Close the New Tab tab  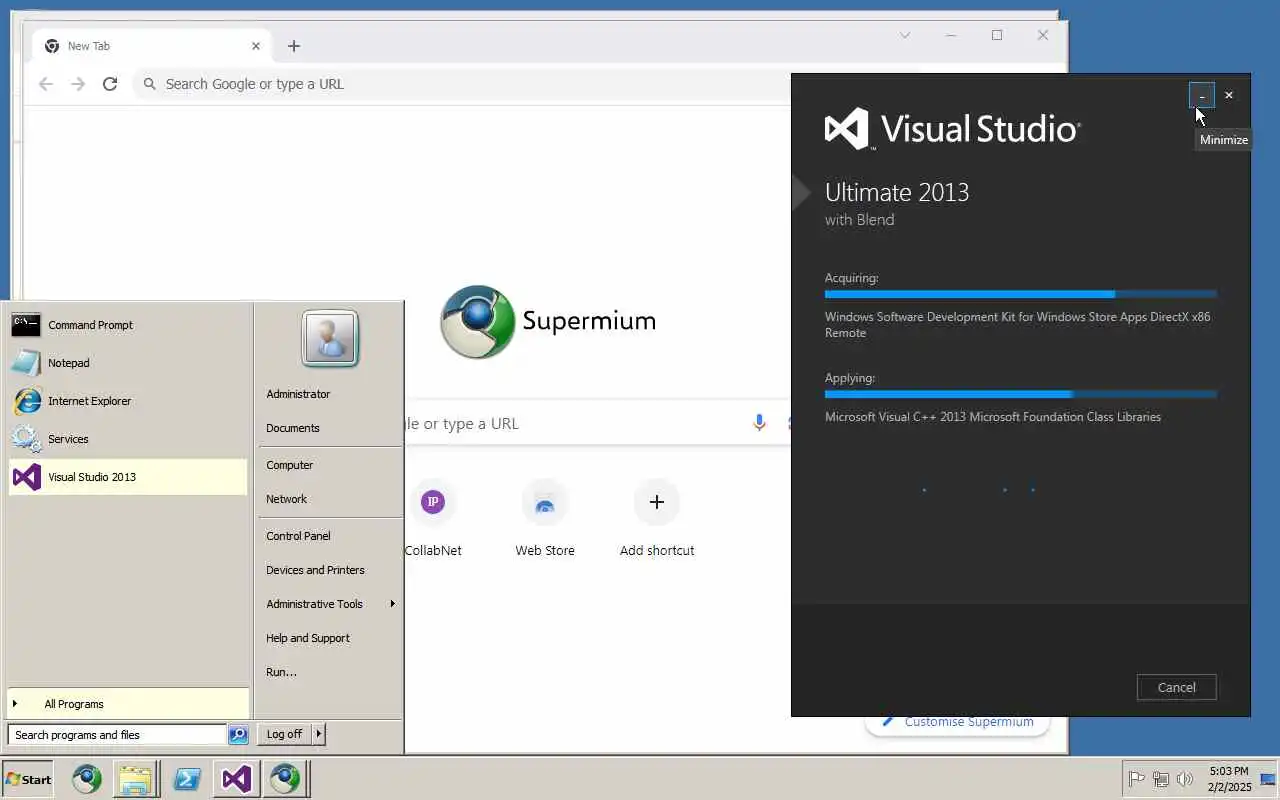255,46
